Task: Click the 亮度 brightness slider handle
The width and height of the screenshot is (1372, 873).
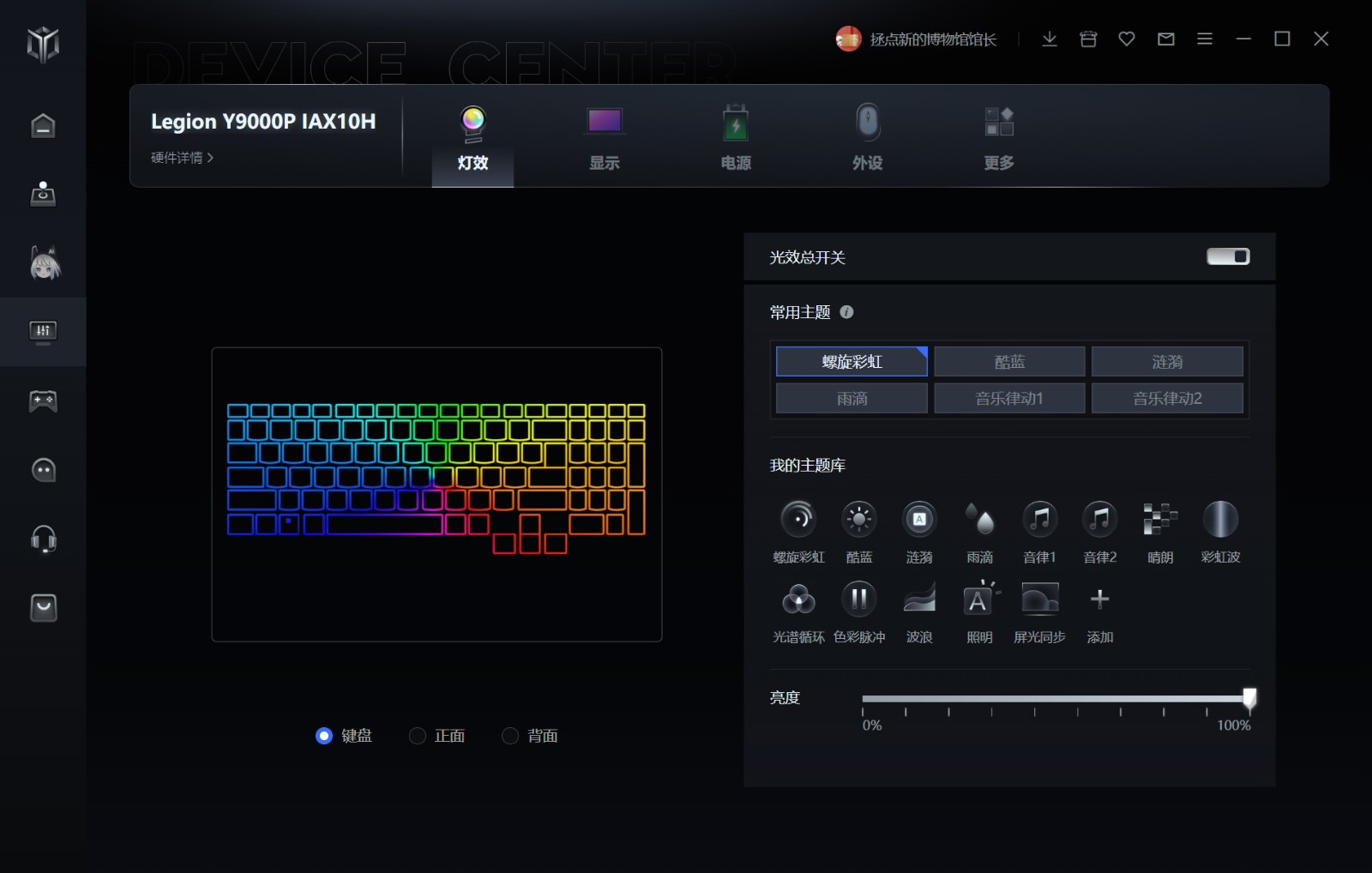Action: pyautogui.click(x=1250, y=698)
